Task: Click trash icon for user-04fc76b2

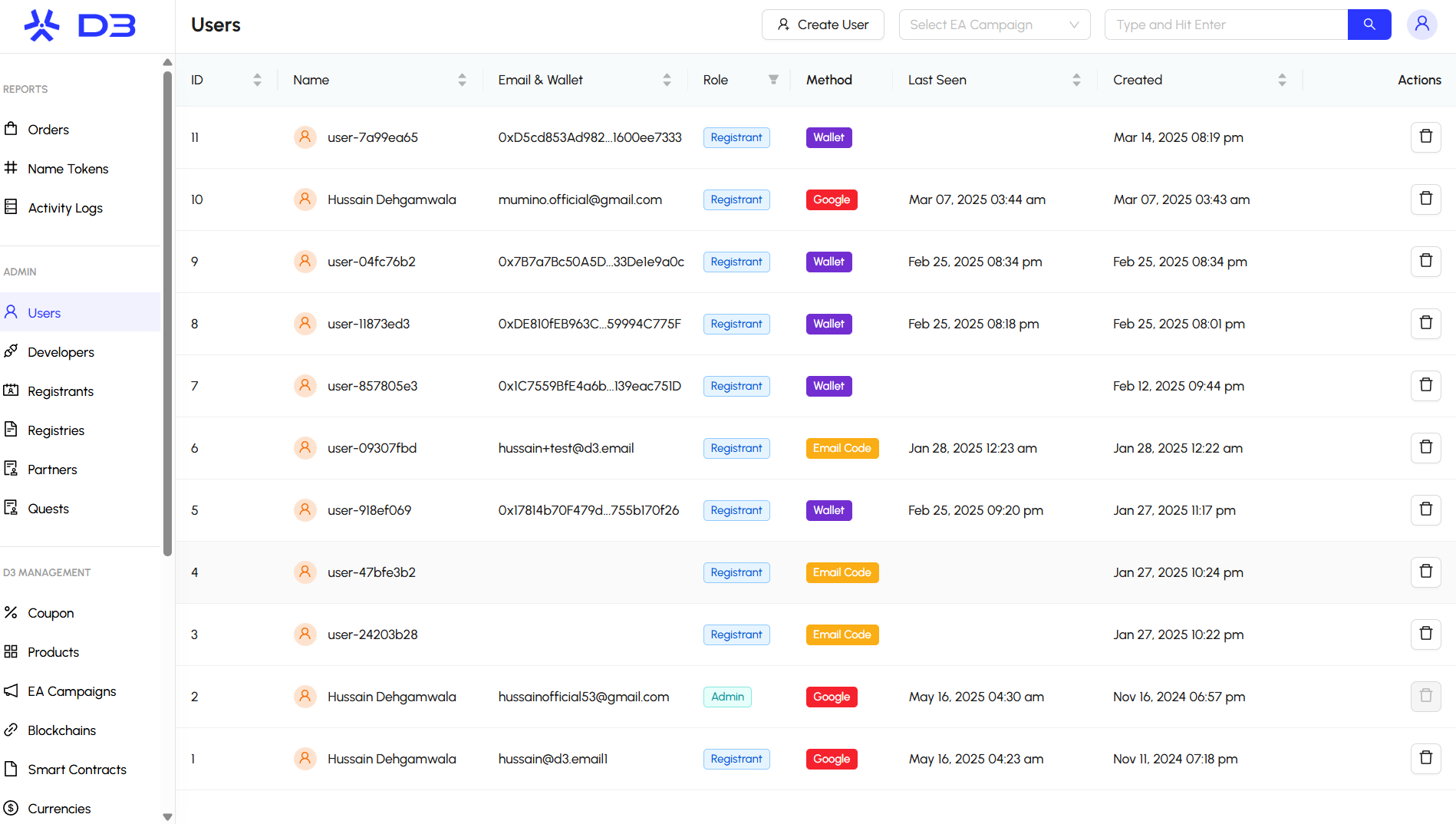Action: [1426, 261]
